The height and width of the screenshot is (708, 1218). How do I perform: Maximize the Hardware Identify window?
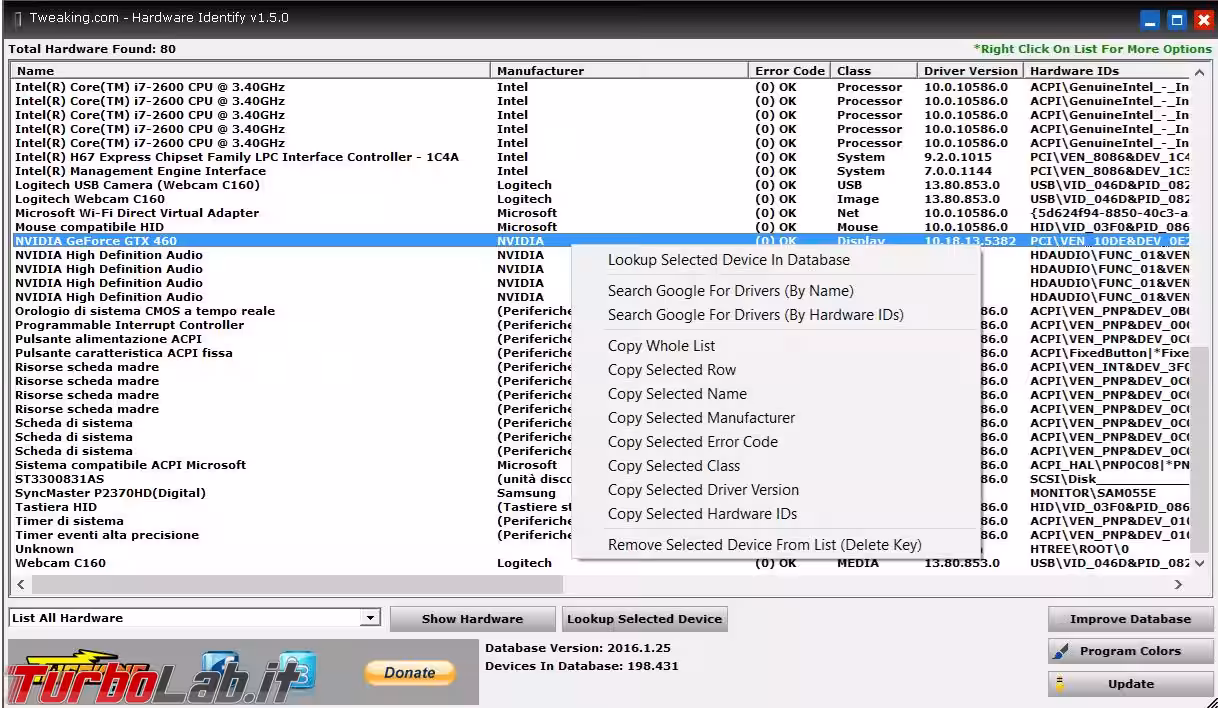(x=1177, y=19)
